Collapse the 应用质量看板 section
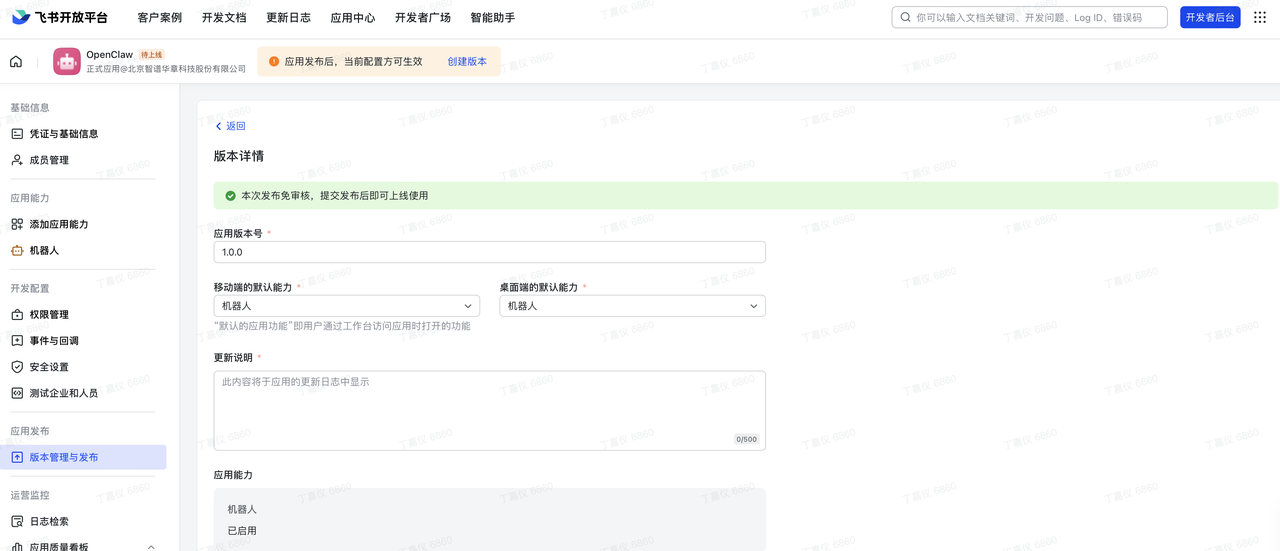This screenshot has height=551, width=1280. click(x=151, y=547)
